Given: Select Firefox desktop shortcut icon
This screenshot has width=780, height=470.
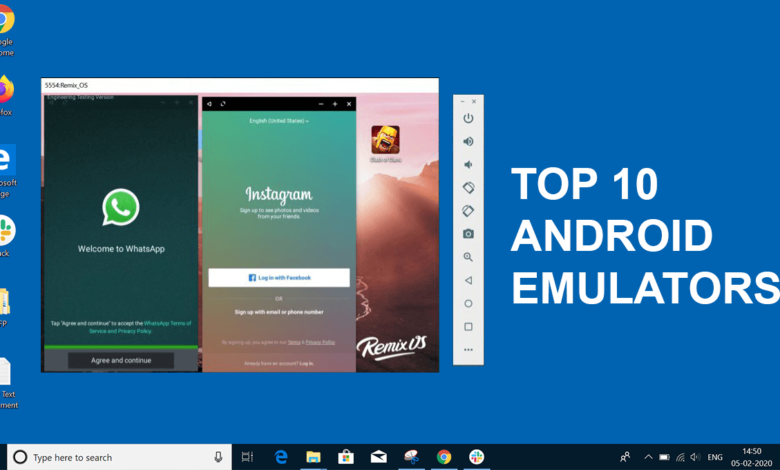Looking at the screenshot, I should (x=6, y=95).
